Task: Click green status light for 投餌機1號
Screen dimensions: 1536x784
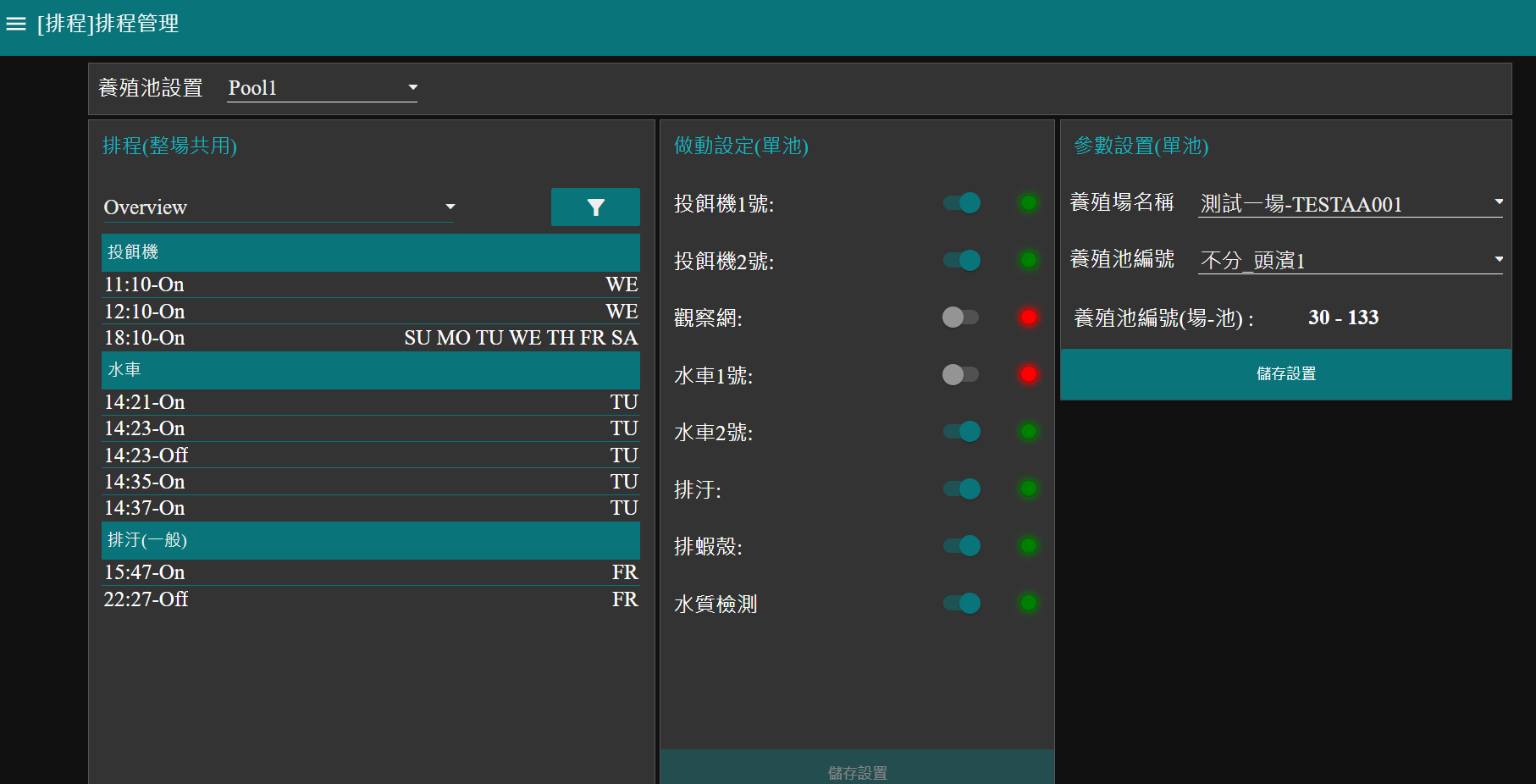Action: (x=1028, y=203)
